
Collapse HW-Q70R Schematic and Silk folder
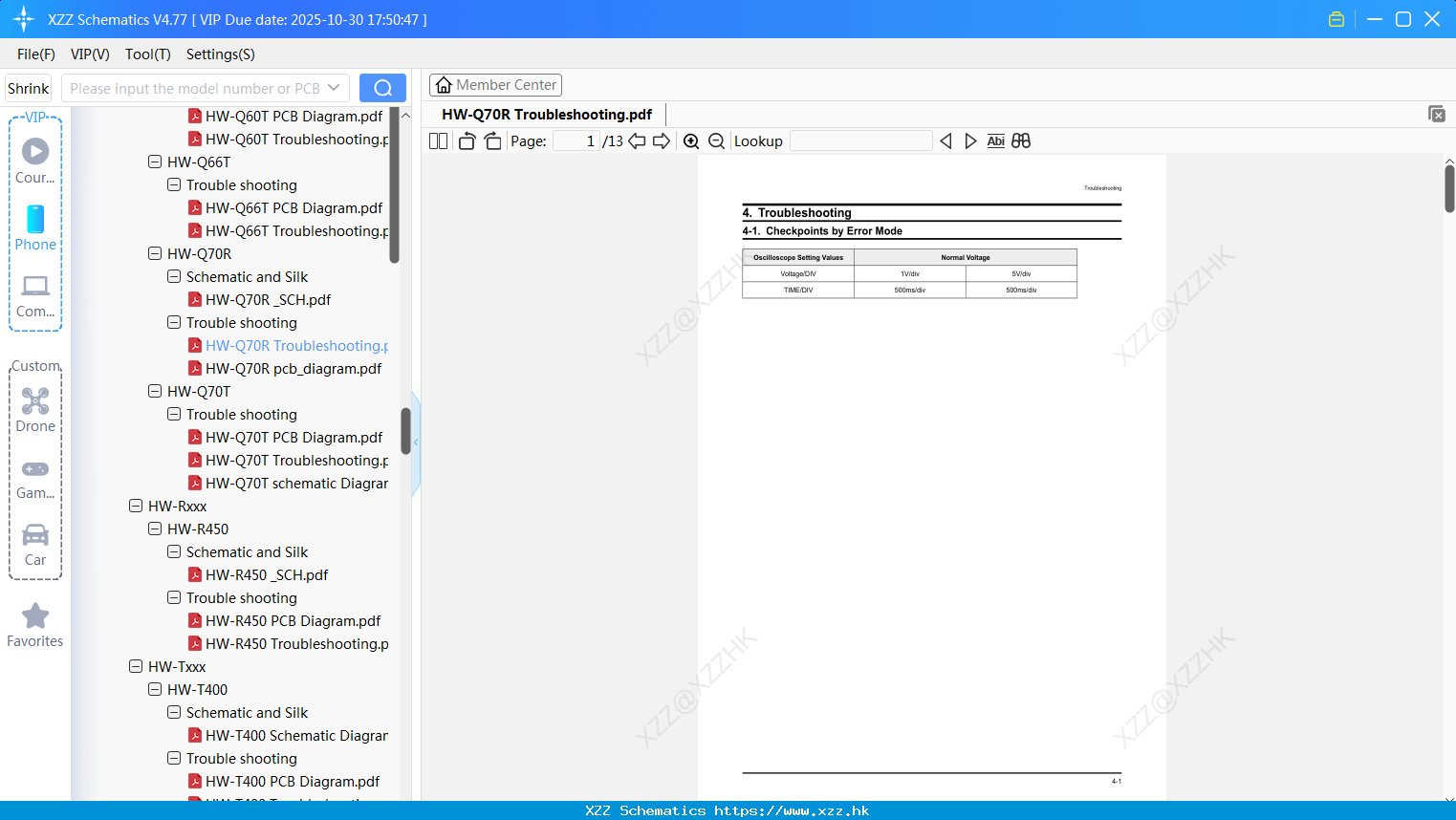(174, 276)
